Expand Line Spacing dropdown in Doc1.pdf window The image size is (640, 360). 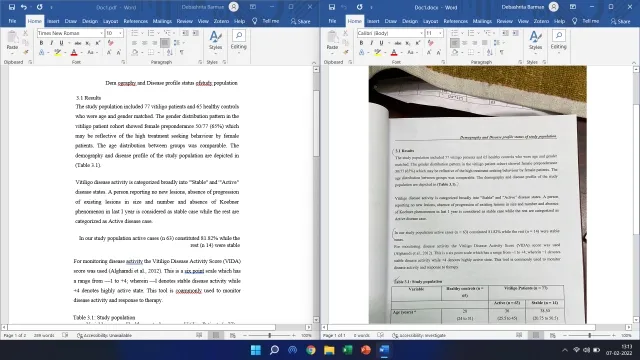[183, 43]
